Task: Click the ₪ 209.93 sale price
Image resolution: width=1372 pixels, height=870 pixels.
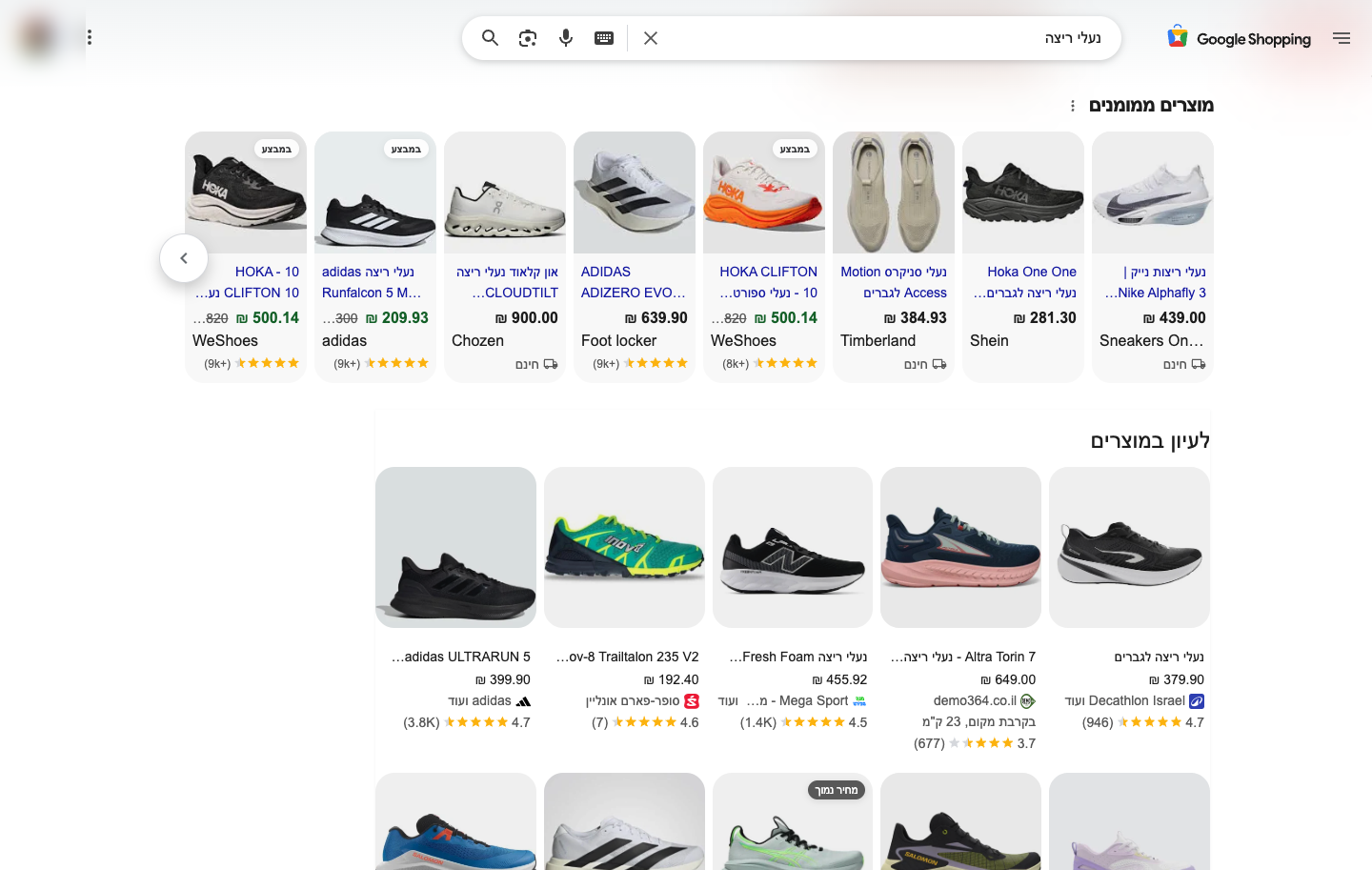Action: 397,318
